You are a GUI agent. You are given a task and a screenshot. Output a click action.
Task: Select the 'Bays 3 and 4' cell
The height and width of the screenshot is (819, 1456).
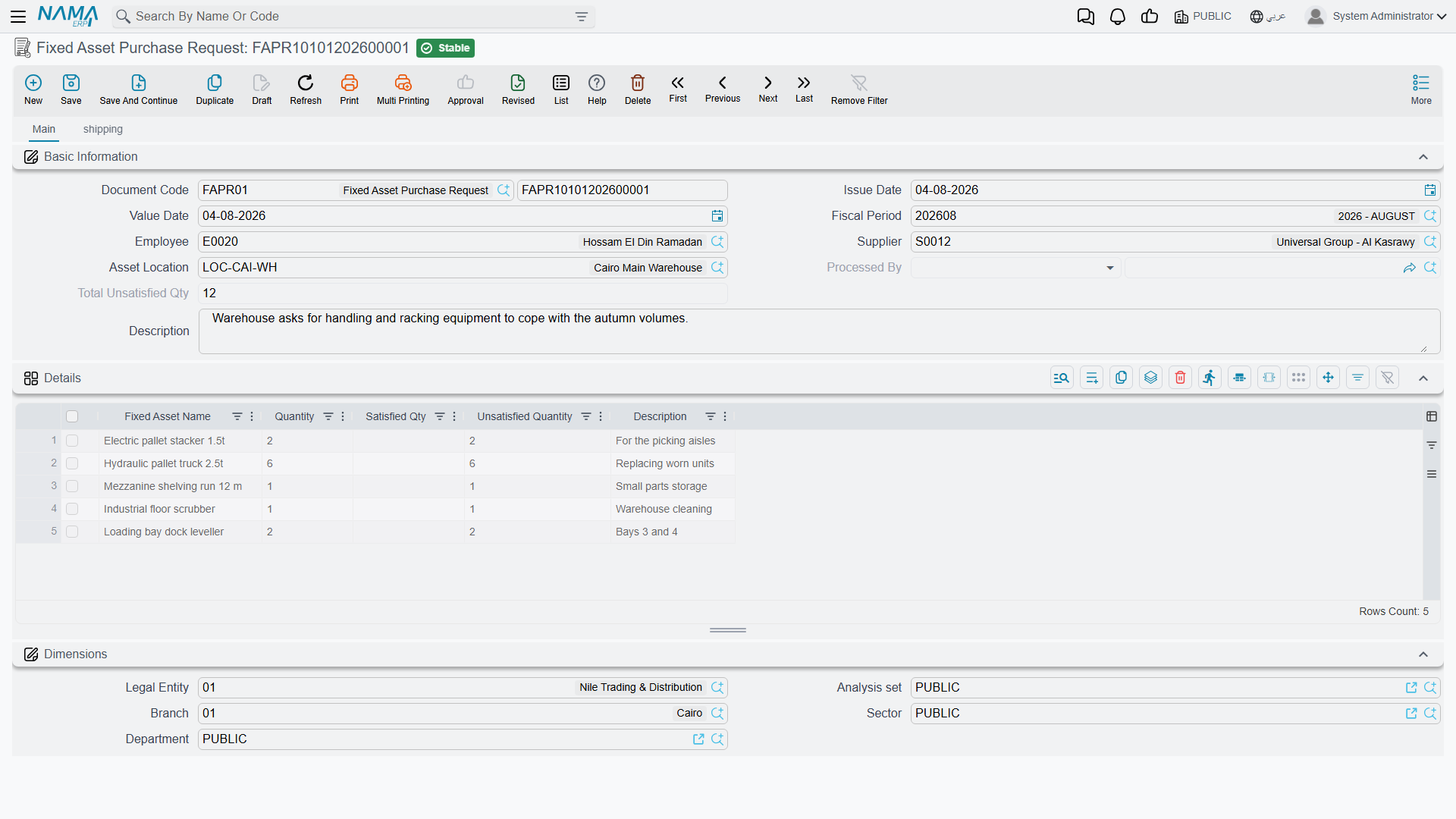673,532
